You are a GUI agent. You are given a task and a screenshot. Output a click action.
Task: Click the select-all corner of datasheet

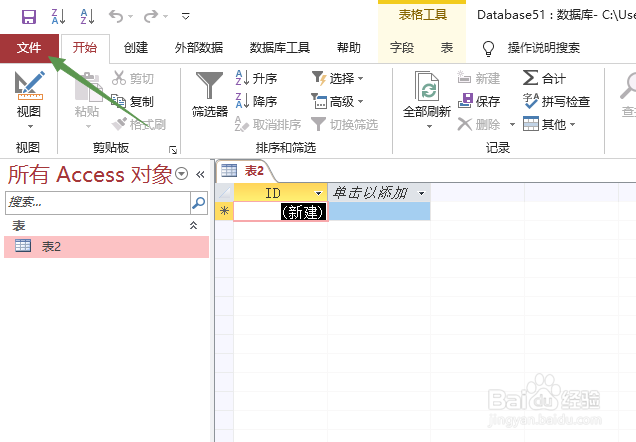pyautogui.click(x=224, y=193)
